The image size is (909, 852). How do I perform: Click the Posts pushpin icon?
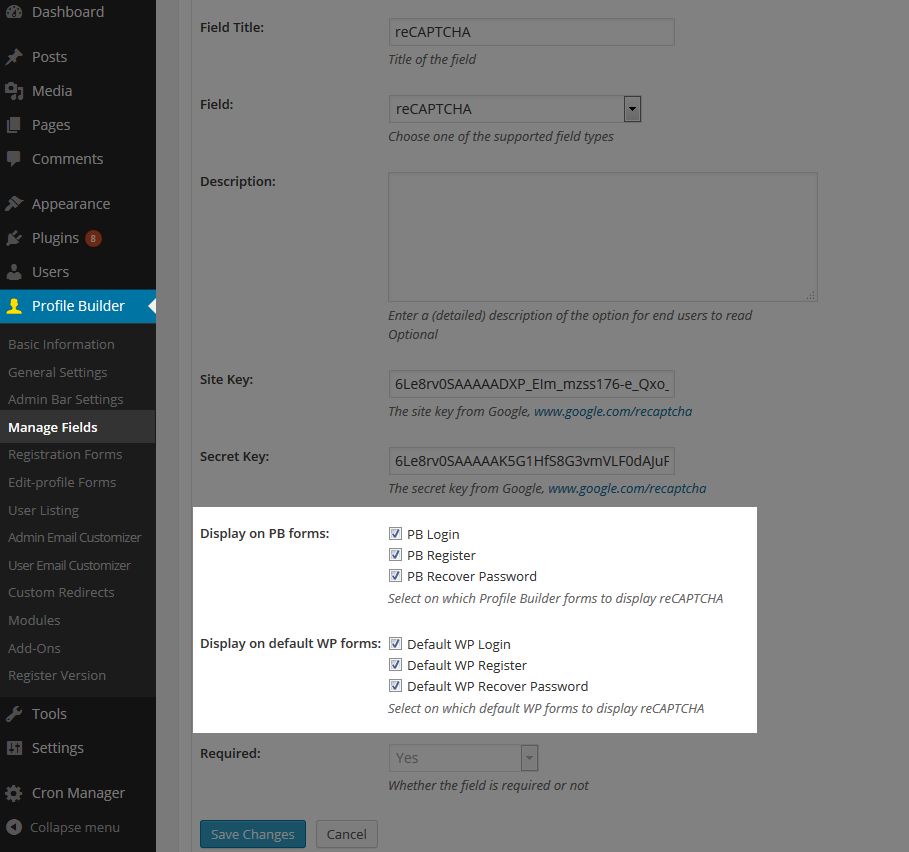click(14, 57)
